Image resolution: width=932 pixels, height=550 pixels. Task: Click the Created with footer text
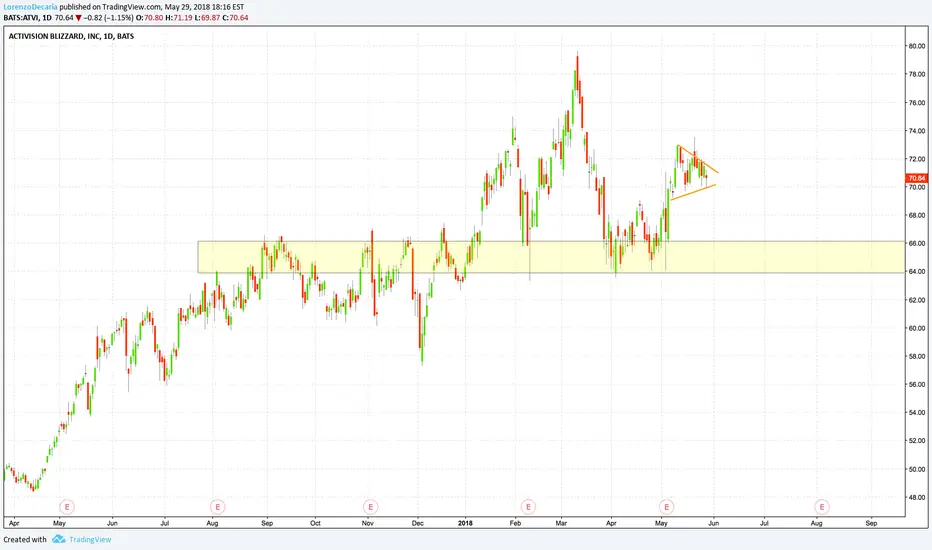tap(25, 539)
